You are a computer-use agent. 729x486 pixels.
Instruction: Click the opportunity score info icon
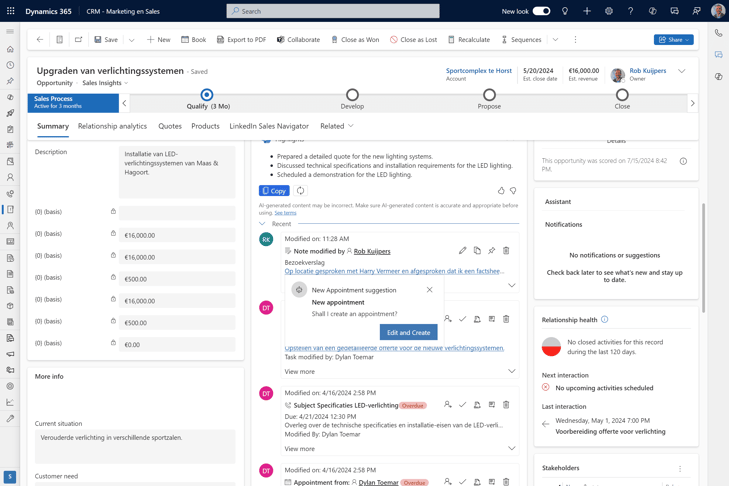(683, 161)
